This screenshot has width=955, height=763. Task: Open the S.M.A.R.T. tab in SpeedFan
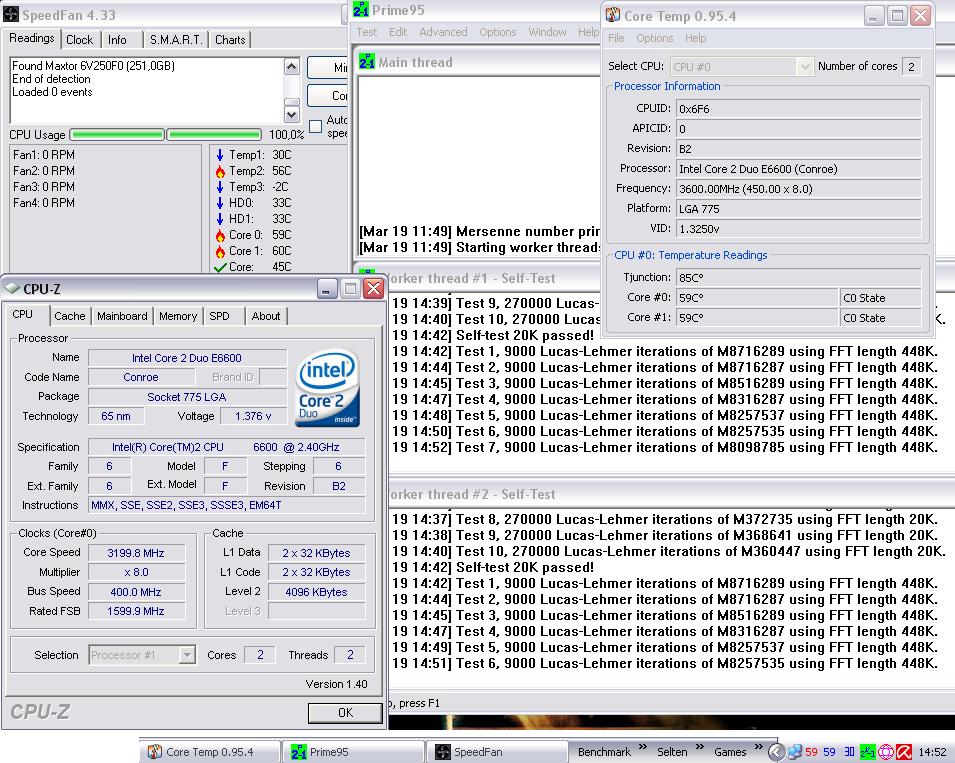tap(176, 40)
